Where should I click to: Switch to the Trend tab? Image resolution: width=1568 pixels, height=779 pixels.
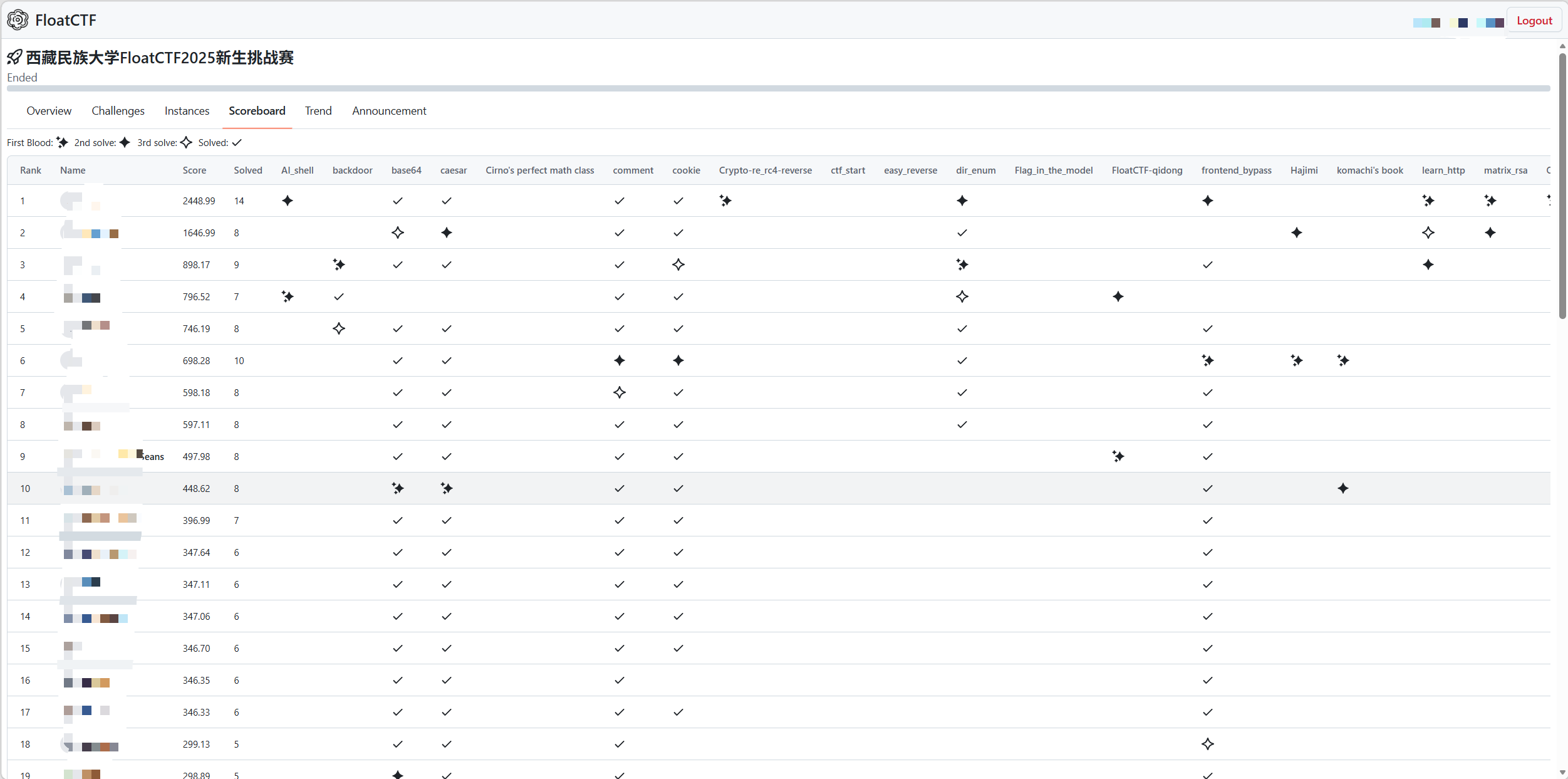318,111
